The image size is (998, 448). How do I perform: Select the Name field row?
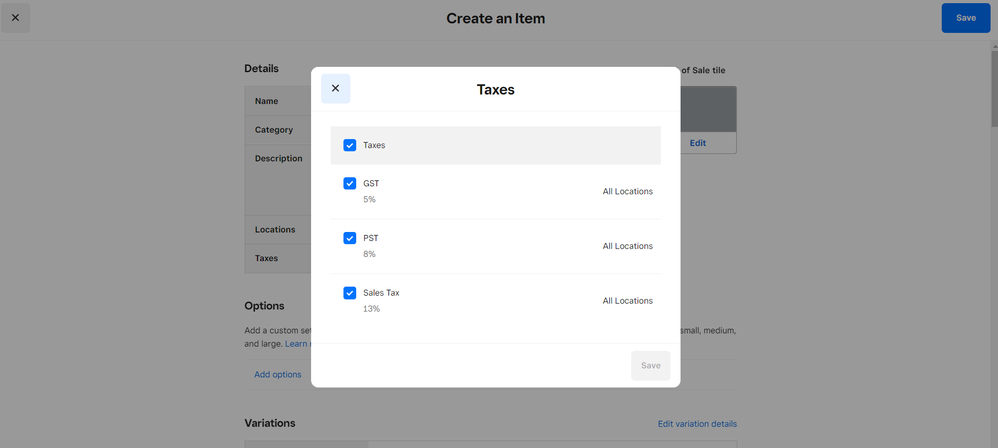pos(277,101)
